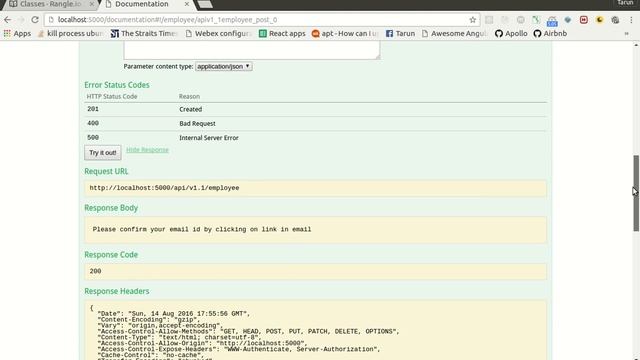
Task: Click inside the body parameter text area
Action: pyautogui.click(x=252, y=50)
